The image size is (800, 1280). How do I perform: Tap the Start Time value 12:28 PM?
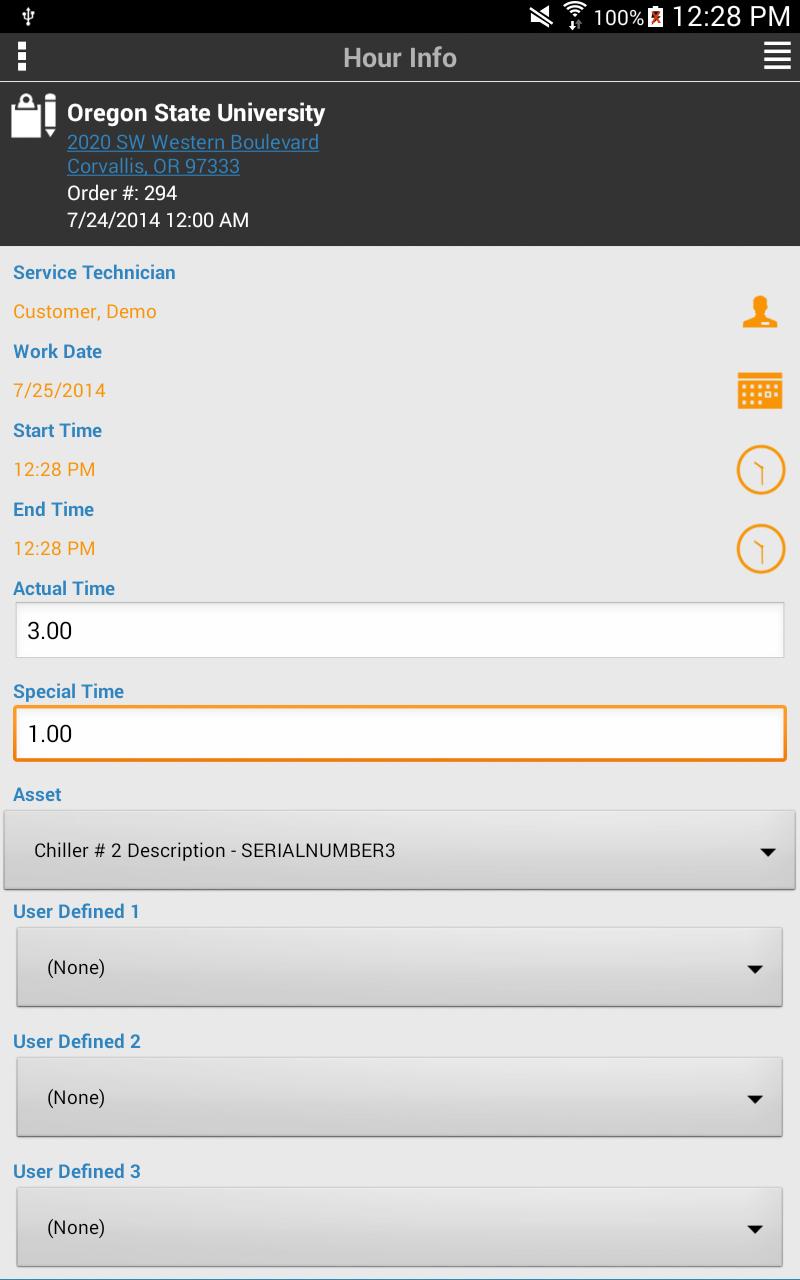pyautogui.click(x=54, y=470)
